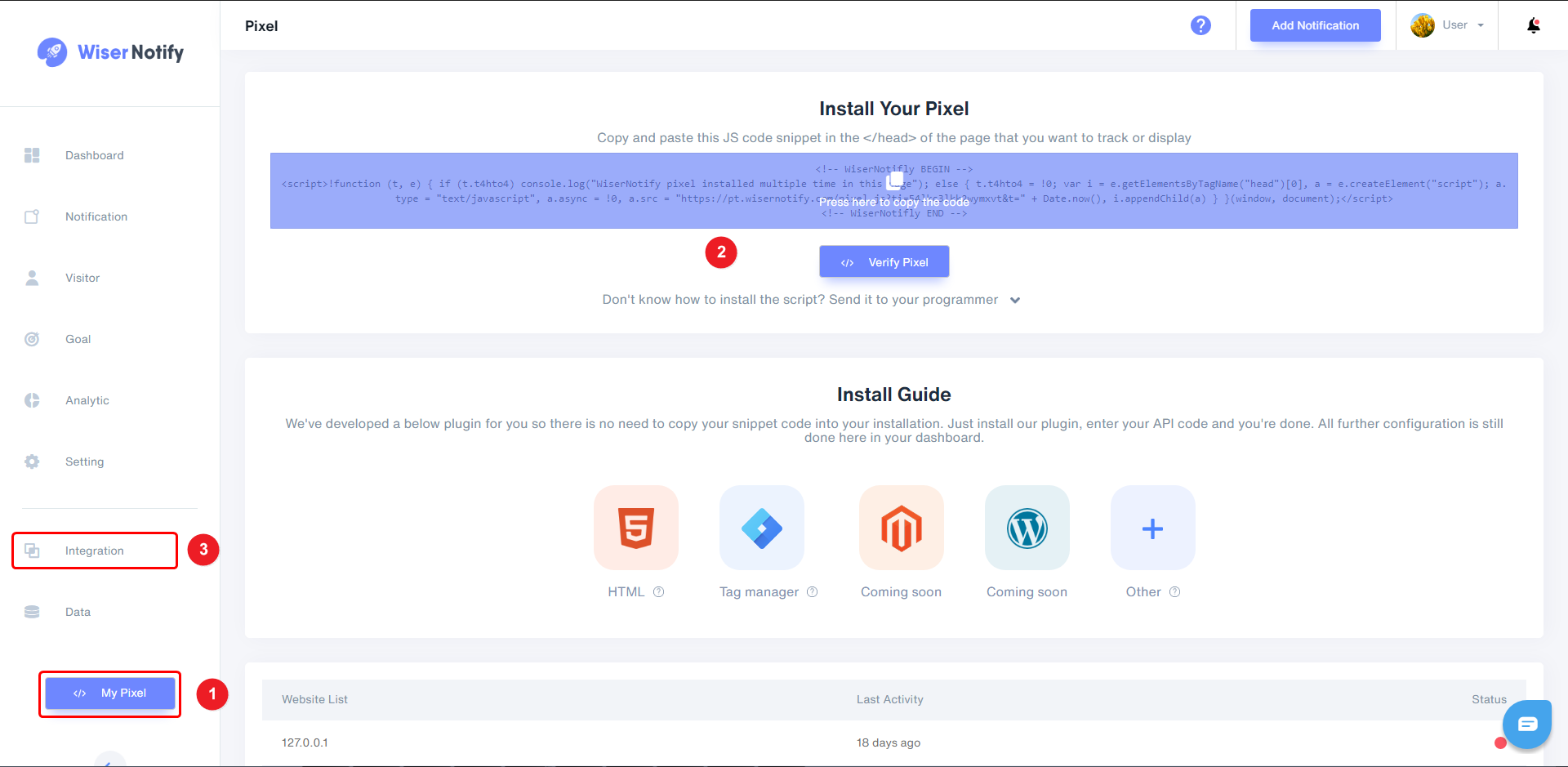Open the Analytic menu item
The width and height of the screenshot is (1568, 767).
(87, 400)
